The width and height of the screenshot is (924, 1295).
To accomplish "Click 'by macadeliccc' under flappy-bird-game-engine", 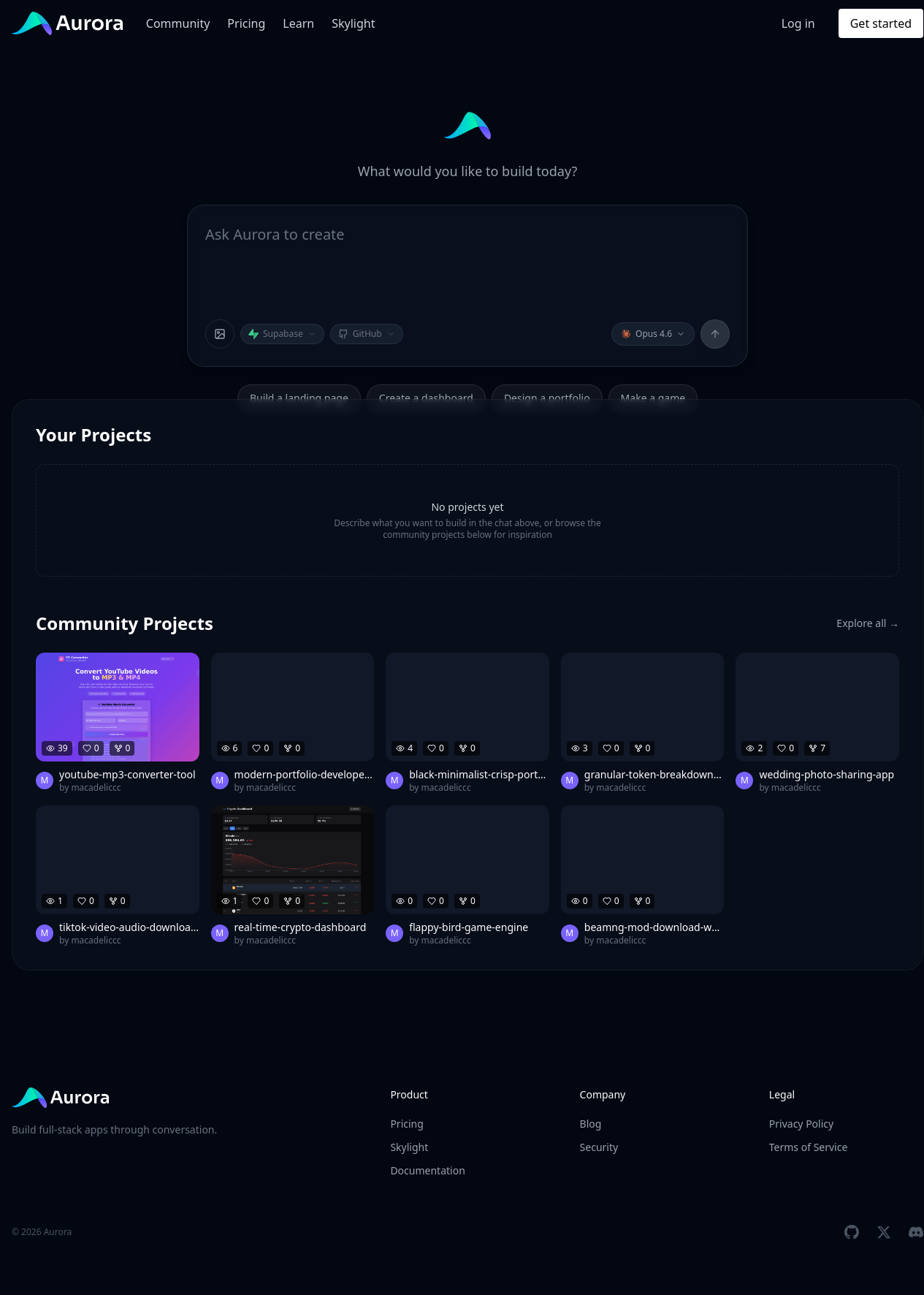I will (x=440, y=941).
